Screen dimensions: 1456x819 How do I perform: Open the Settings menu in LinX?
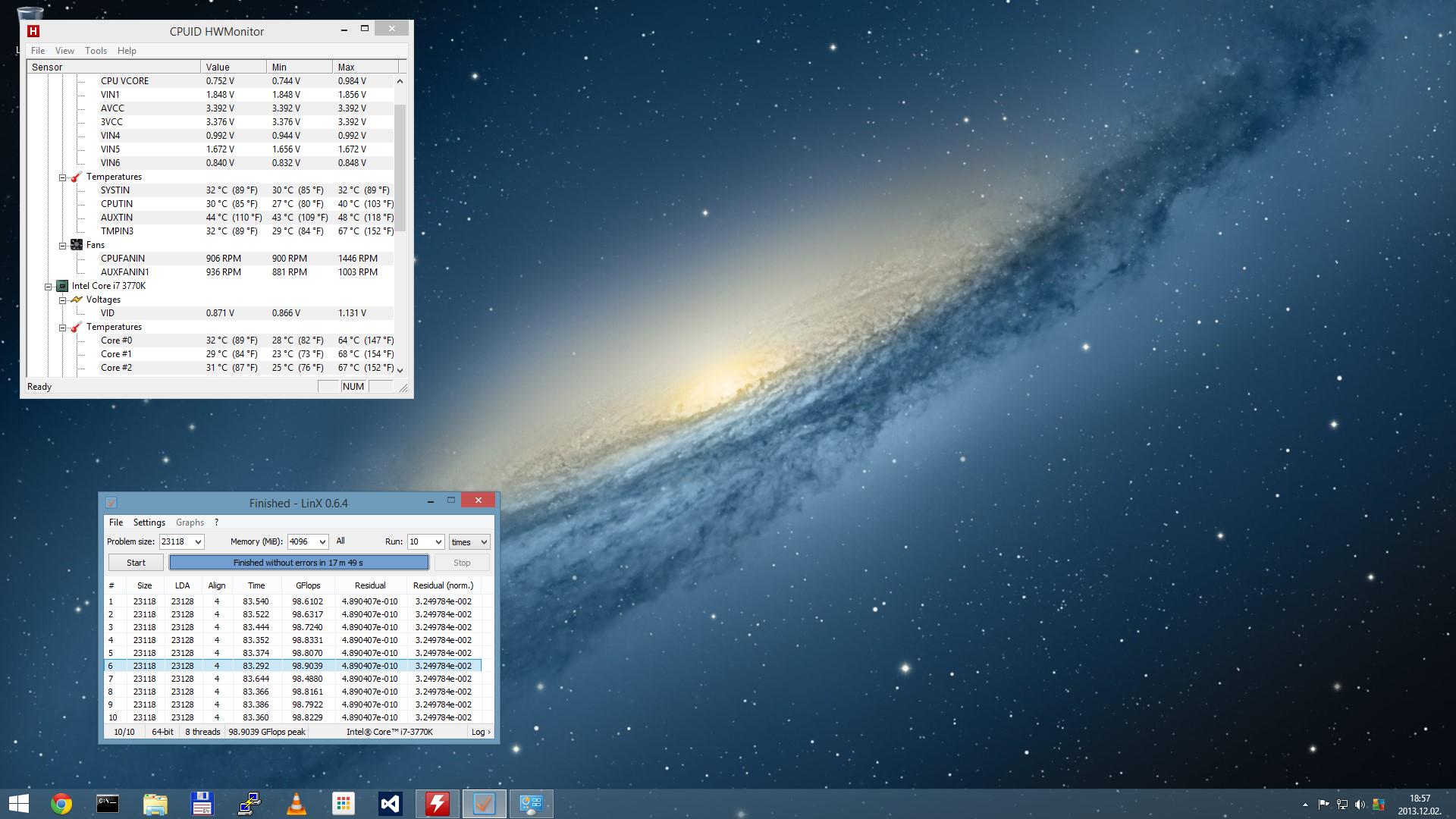coord(149,522)
